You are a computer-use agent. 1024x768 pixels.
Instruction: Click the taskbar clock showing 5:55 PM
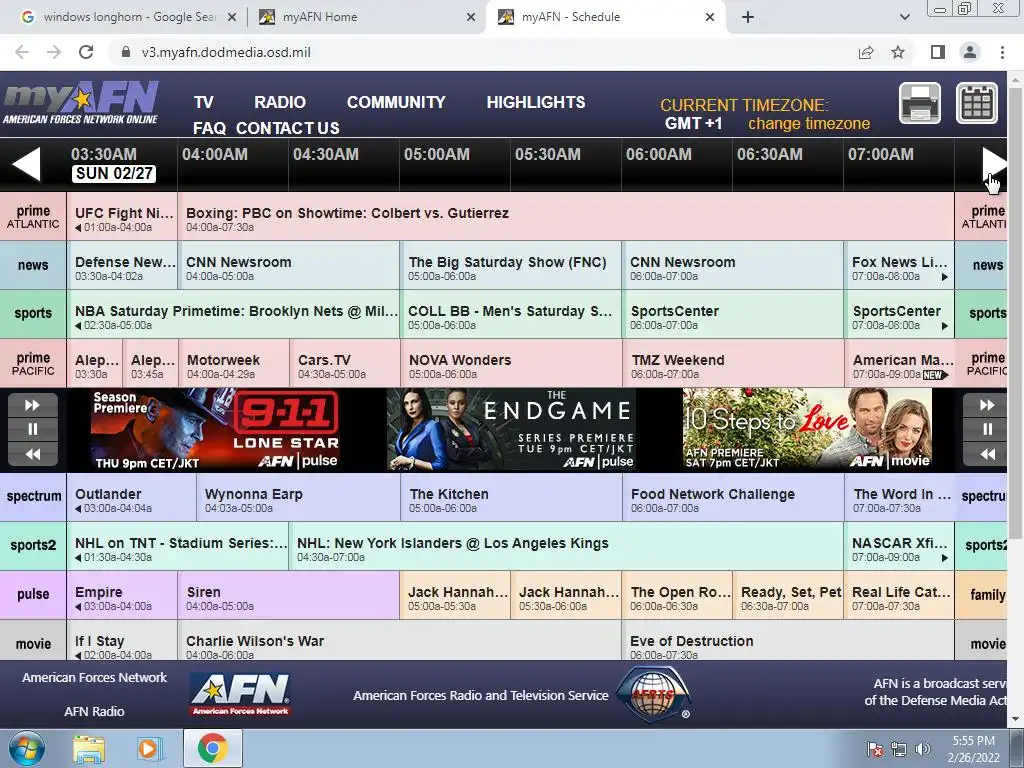coord(974,749)
